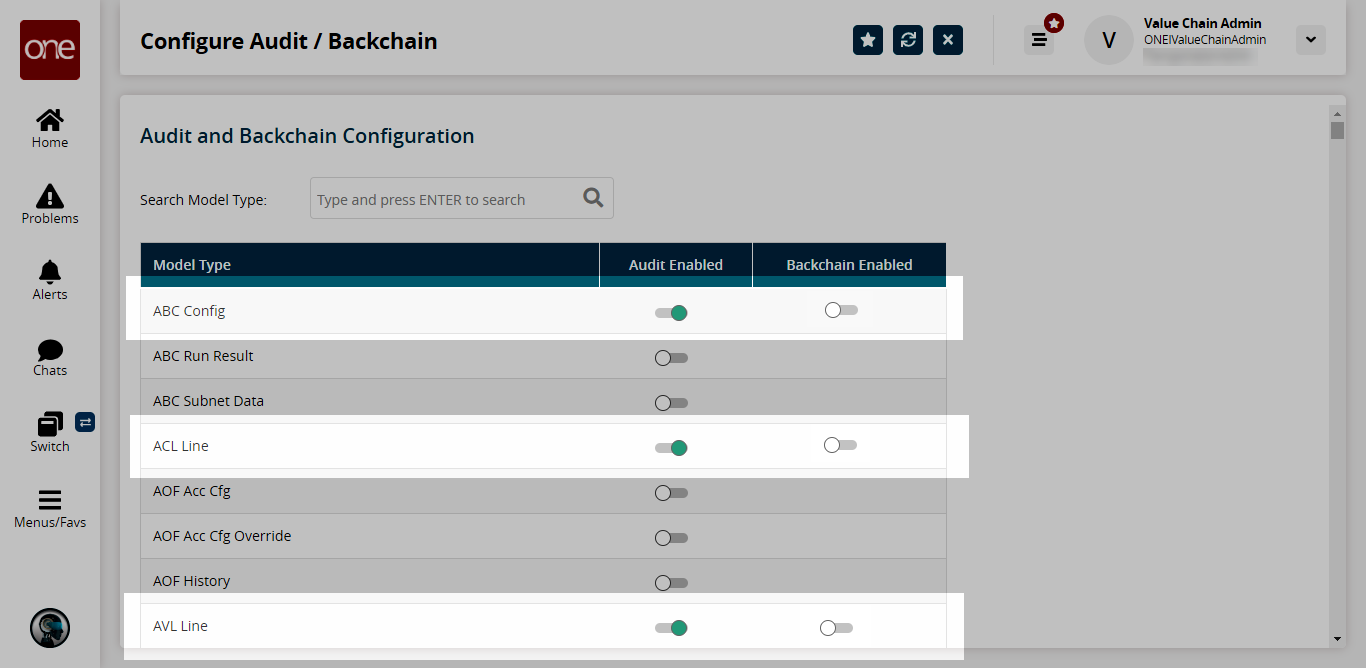Click the ONE logo icon
This screenshot has width=1366, height=668.
coord(50,49)
